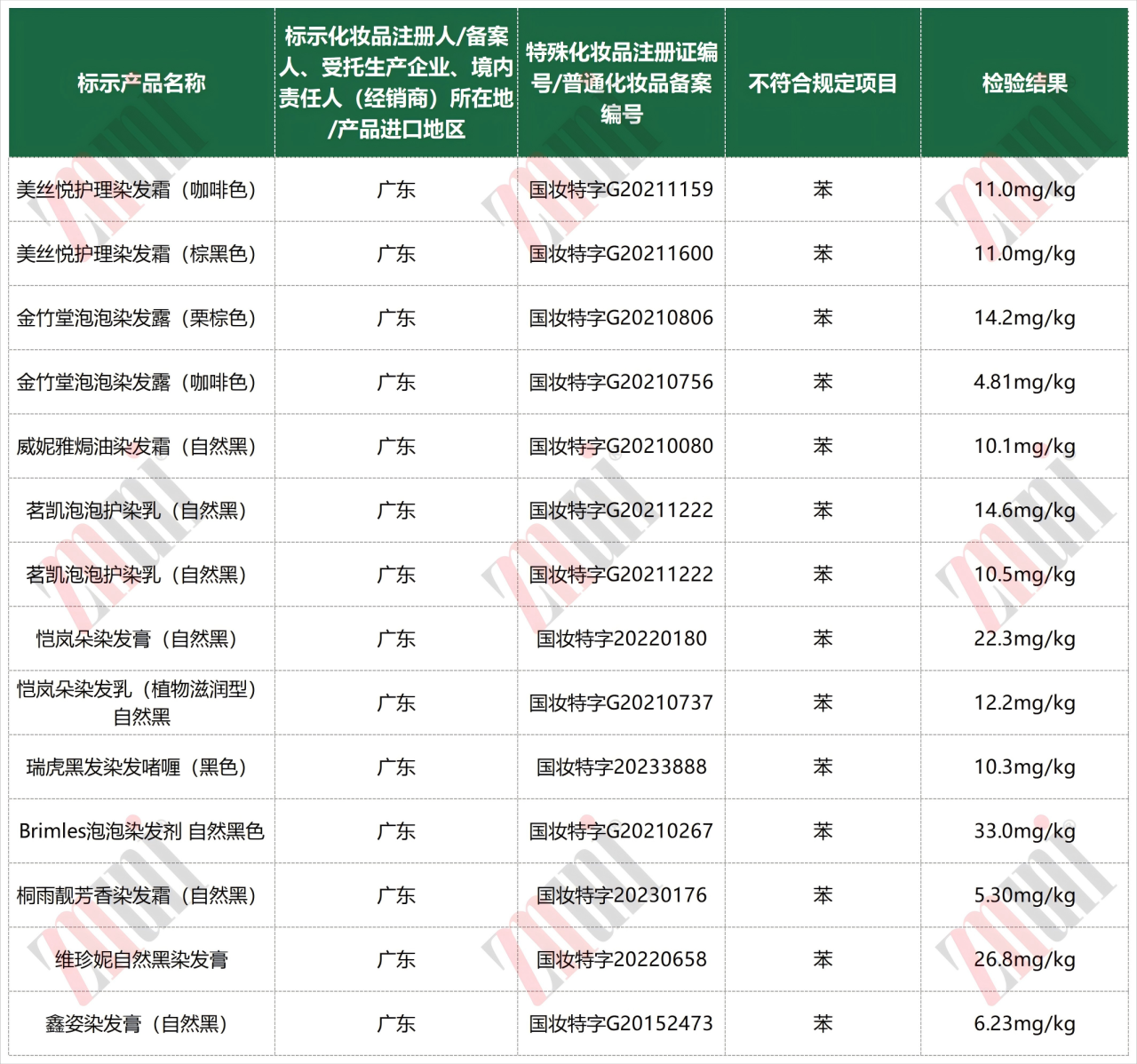Click "广东" in the Brimles泡泡染发剂 row
The height and width of the screenshot is (1064, 1137).
396,831
